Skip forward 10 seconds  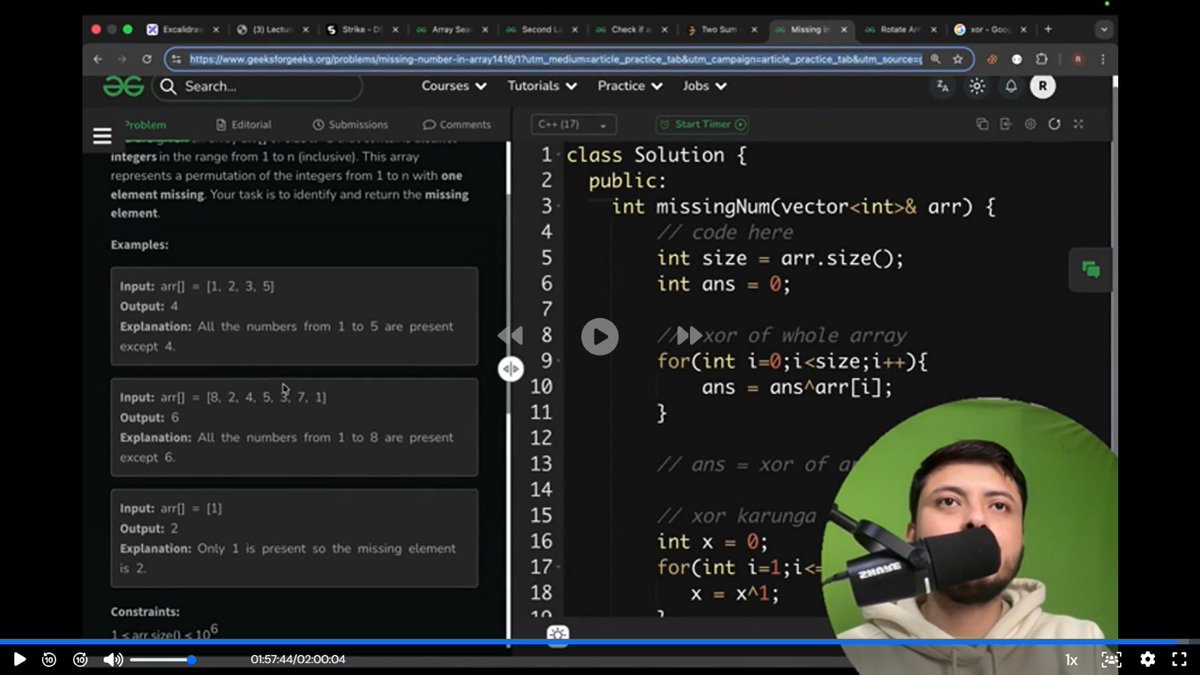pos(81,659)
